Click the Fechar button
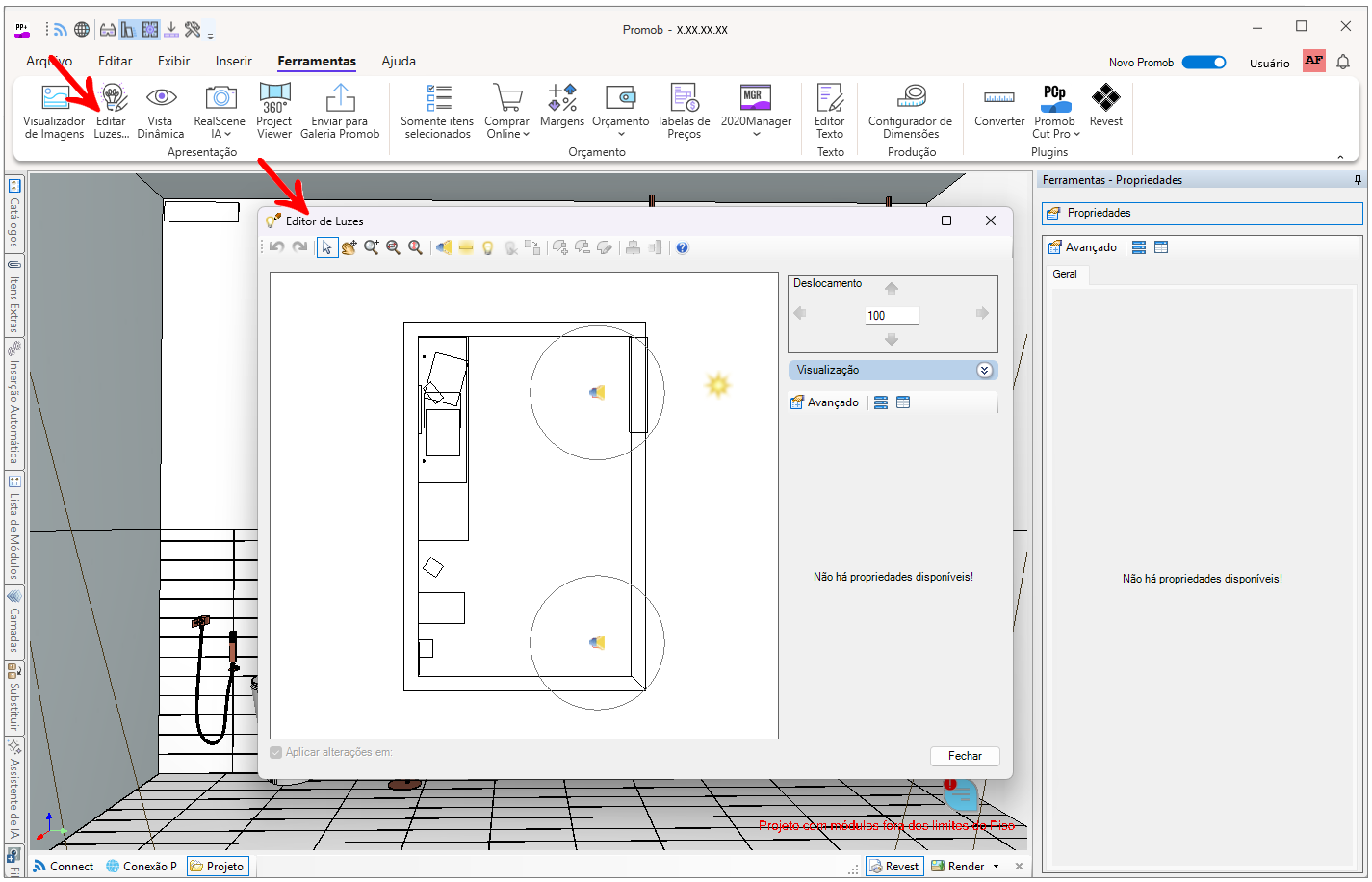The width and height of the screenshot is (1372, 882). tap(965, 756)
